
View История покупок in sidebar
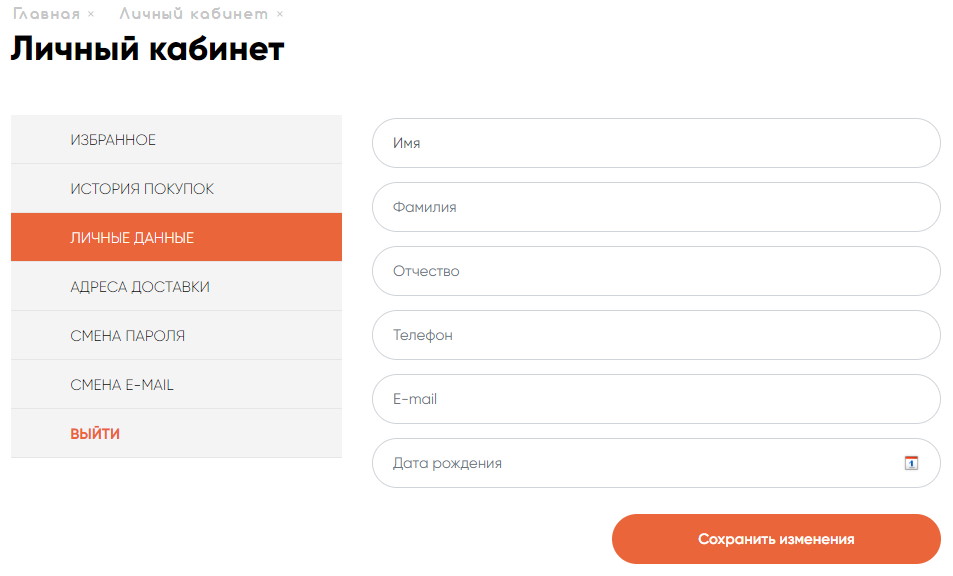coord(176,188)
